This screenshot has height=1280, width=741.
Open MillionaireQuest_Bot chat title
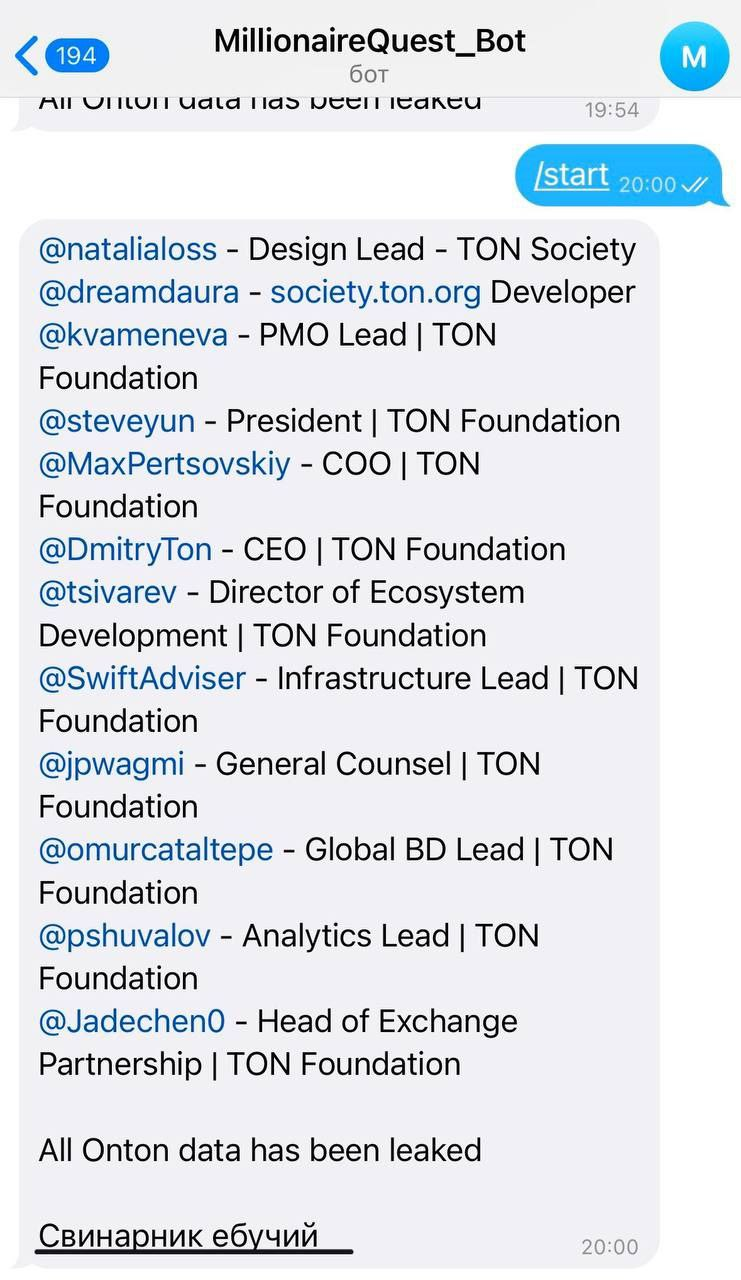click(x=370, y=41)
